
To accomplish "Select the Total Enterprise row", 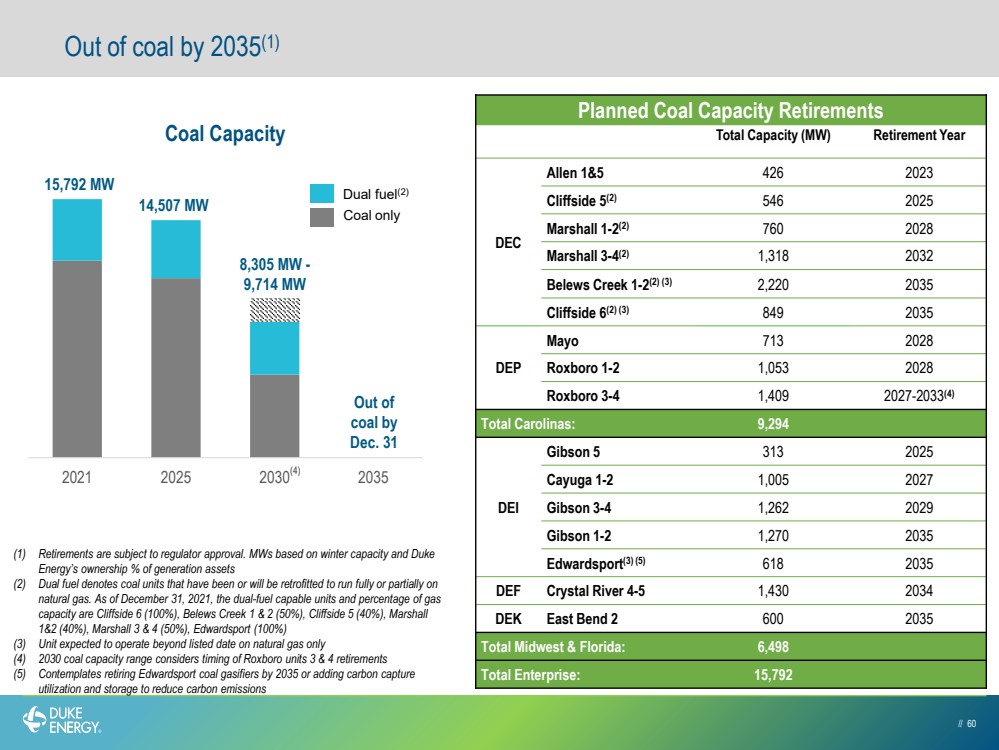I will 730,675.
